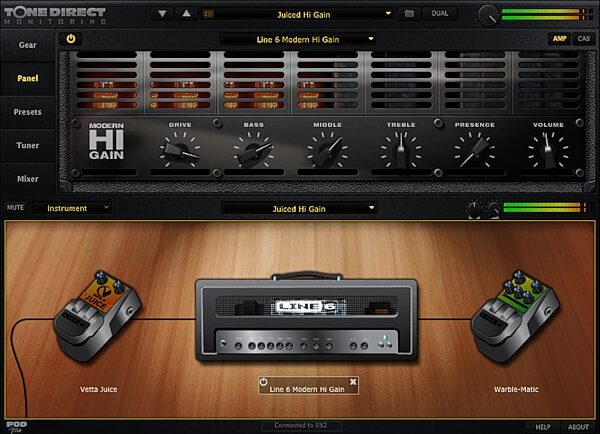The height and width of the screenshot is (434, 600).
Task: Click the ToneDirect Monitoring logo
Action: click(55, 15)
